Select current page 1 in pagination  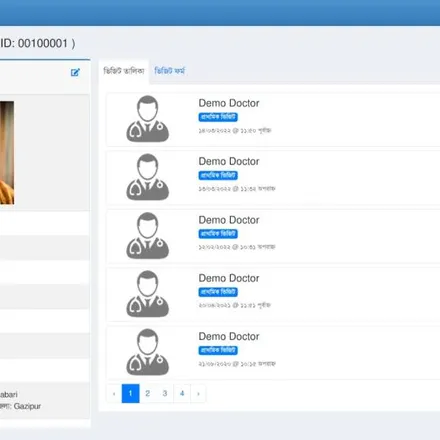point(130,393)
